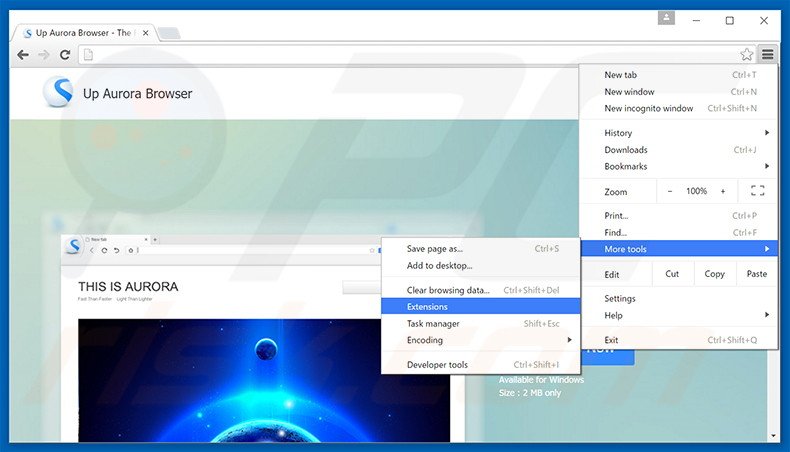The image size is (790, 452).
Task: Select Save page as... in submenu
Action: click(x=481, y=248)
